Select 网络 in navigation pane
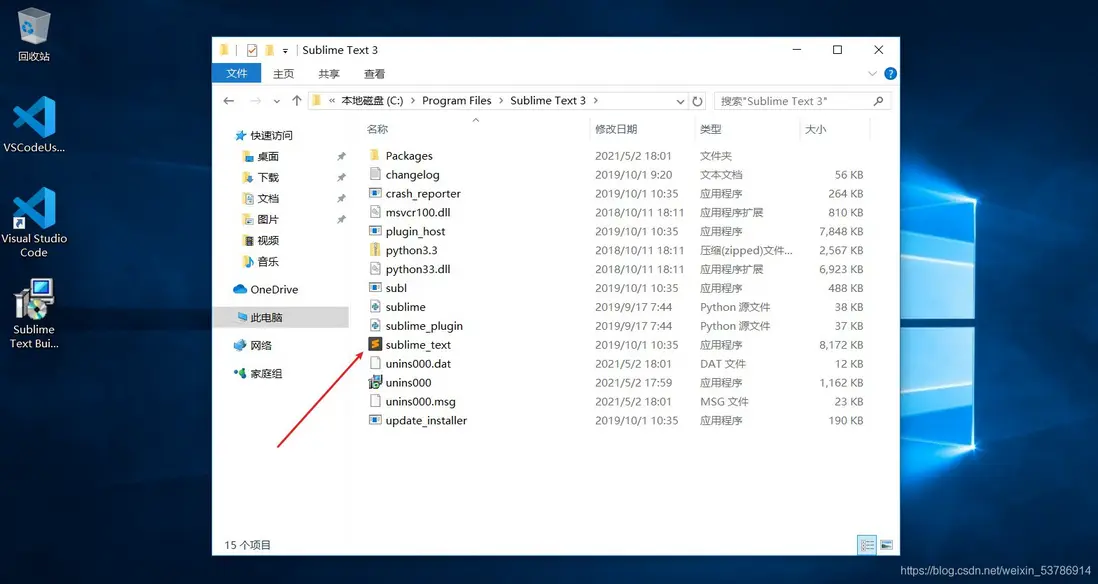 pyautogui.click(x=261, y=345)
